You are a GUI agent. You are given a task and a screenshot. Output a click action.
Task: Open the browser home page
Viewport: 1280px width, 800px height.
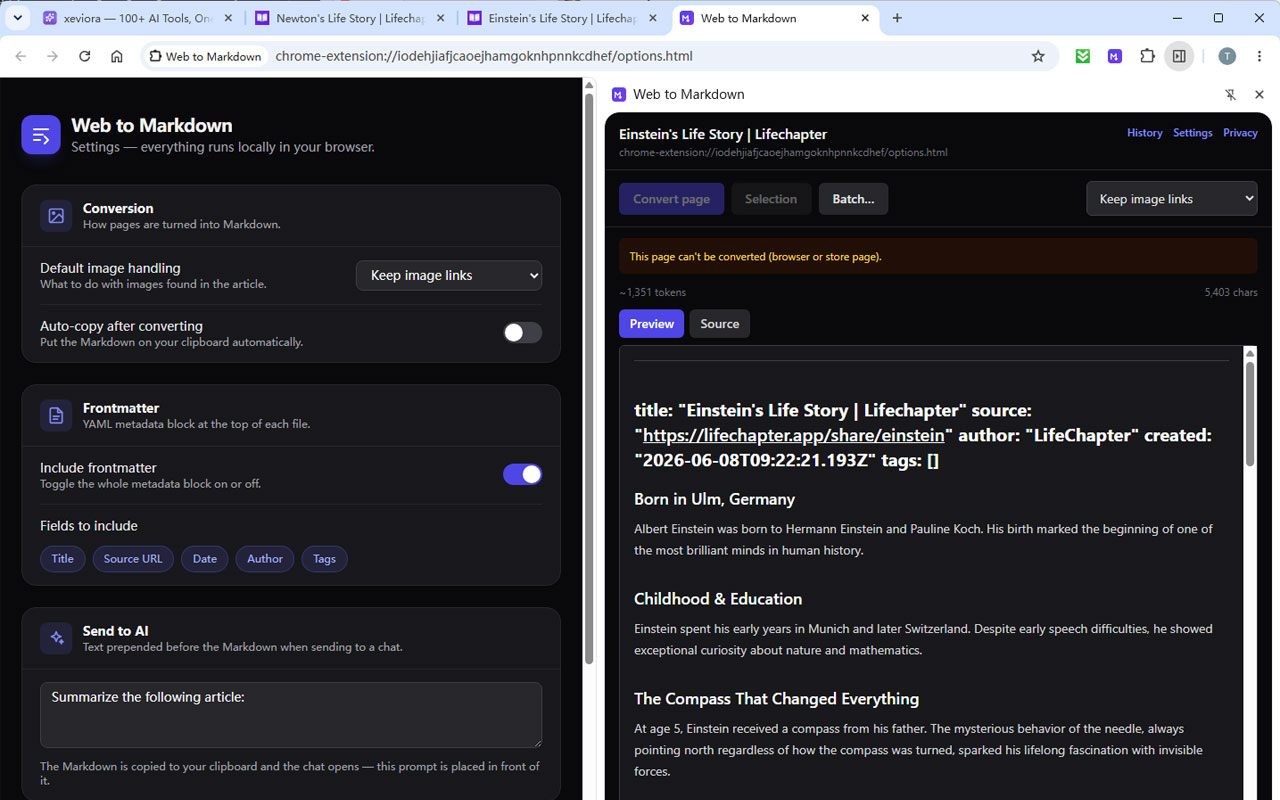117,56
